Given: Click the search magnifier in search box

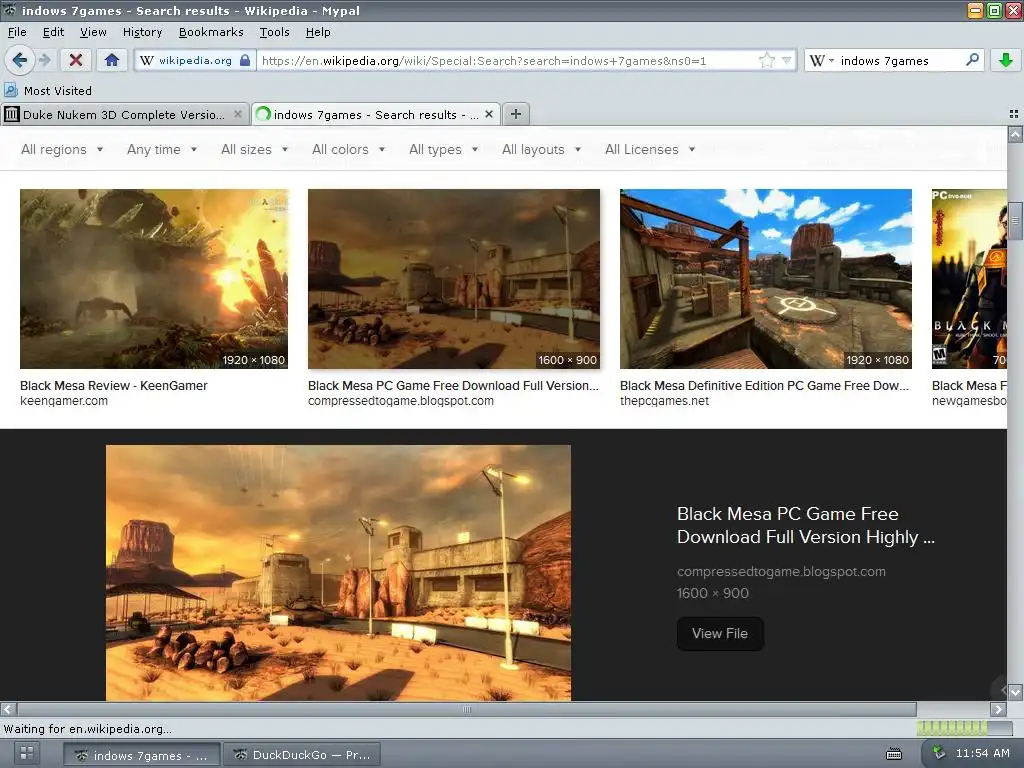Looking at the screenshot, I should [x=972, y=60].
